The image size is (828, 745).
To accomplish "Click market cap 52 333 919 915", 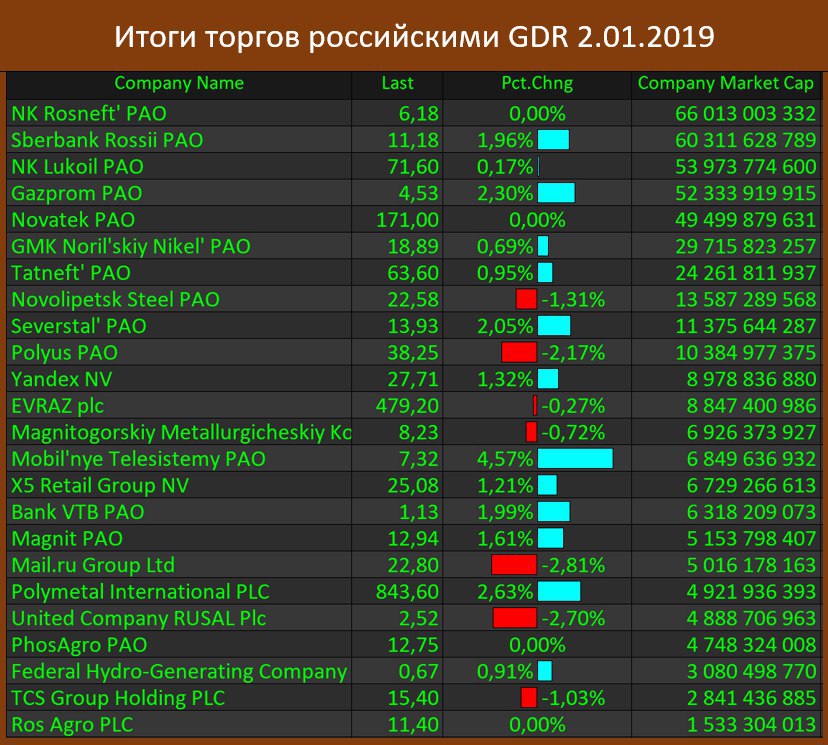I will 746,193.
